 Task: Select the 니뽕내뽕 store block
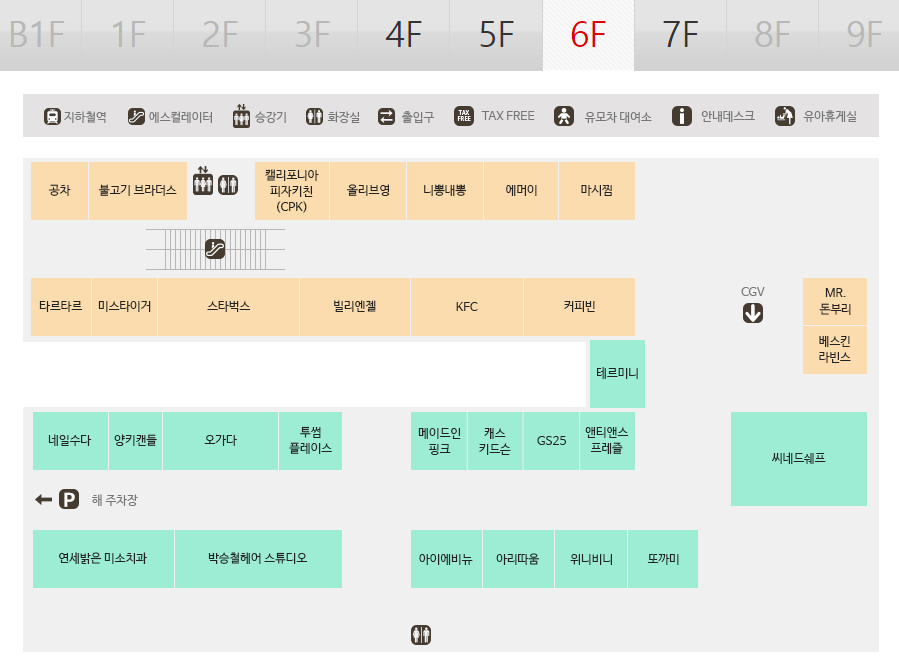[x=445, y=191]
